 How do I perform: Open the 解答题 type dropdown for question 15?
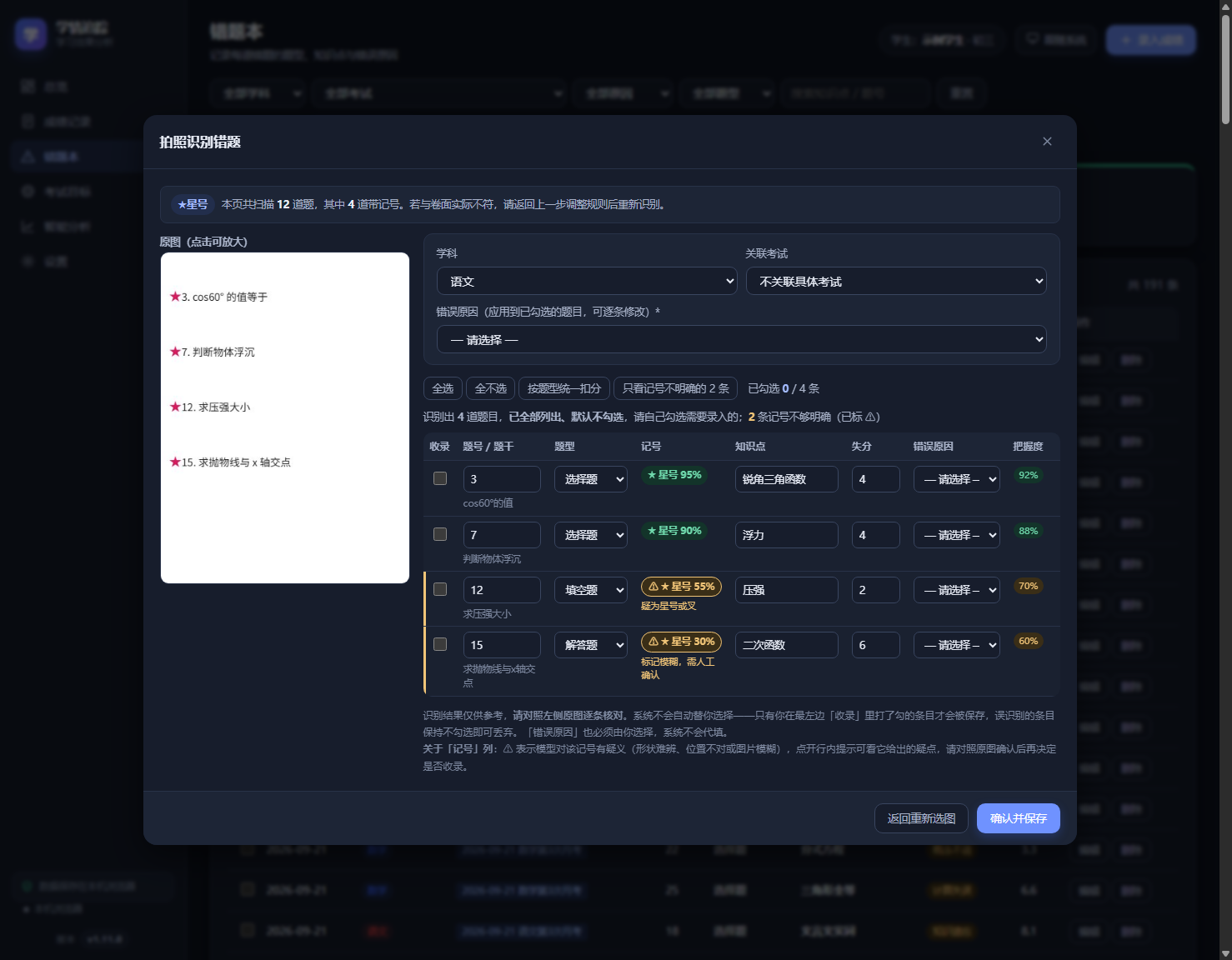click(591, 645)
